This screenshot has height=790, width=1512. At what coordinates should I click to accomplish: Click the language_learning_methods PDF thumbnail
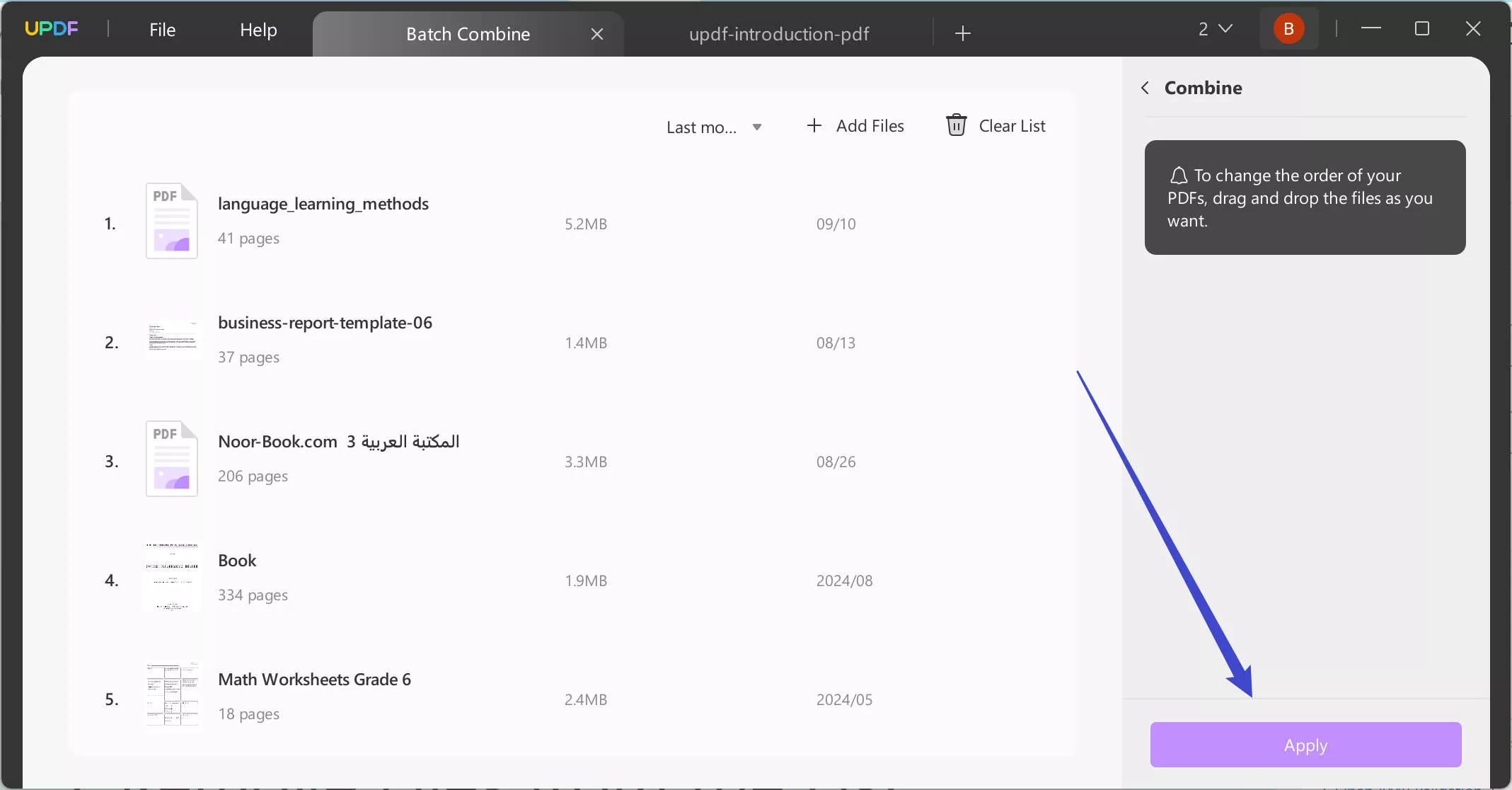(171, 221)
